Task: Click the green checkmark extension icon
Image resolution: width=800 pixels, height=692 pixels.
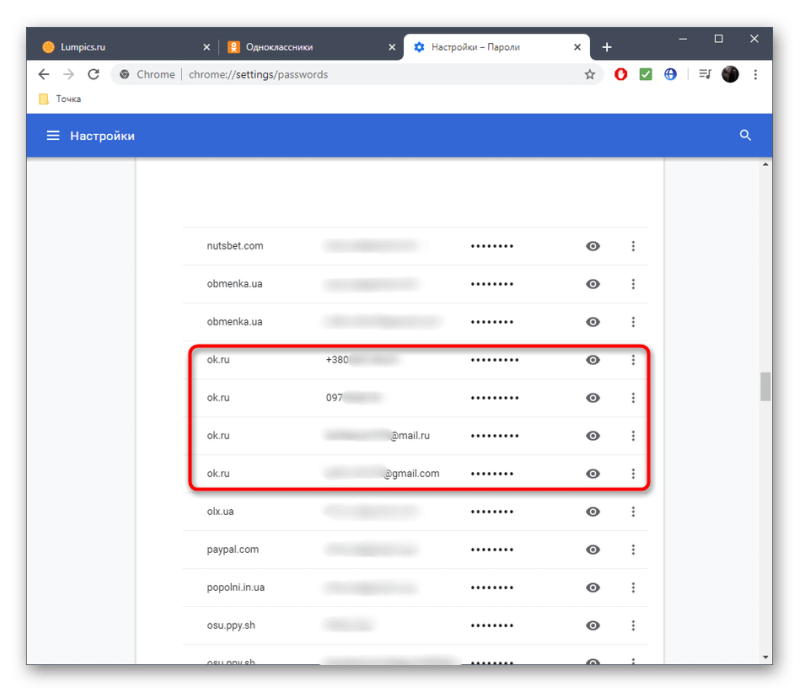Action: pos(645,75)
